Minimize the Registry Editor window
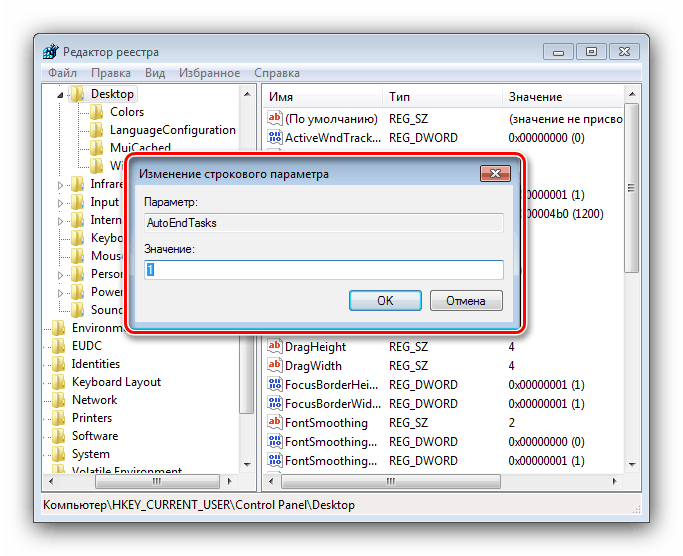This screenshot has width=683, height=556. (559, 52)
